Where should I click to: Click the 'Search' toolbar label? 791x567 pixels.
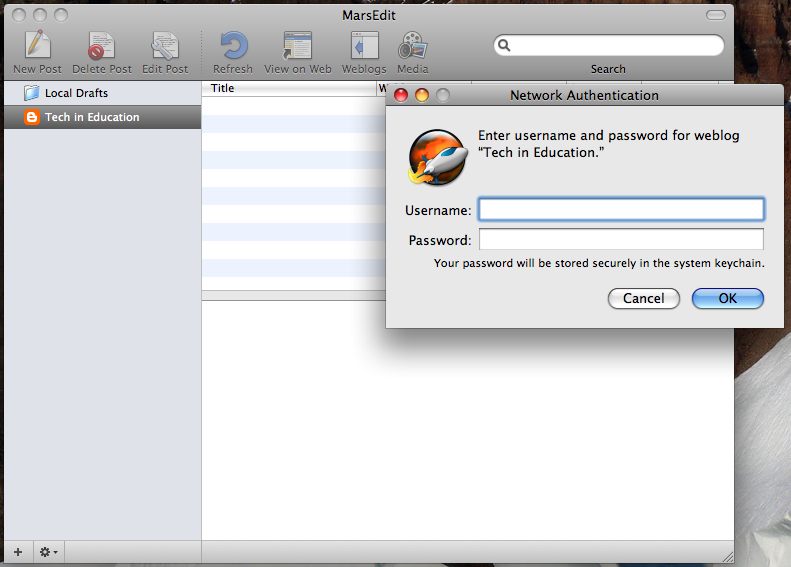point(608,69)
